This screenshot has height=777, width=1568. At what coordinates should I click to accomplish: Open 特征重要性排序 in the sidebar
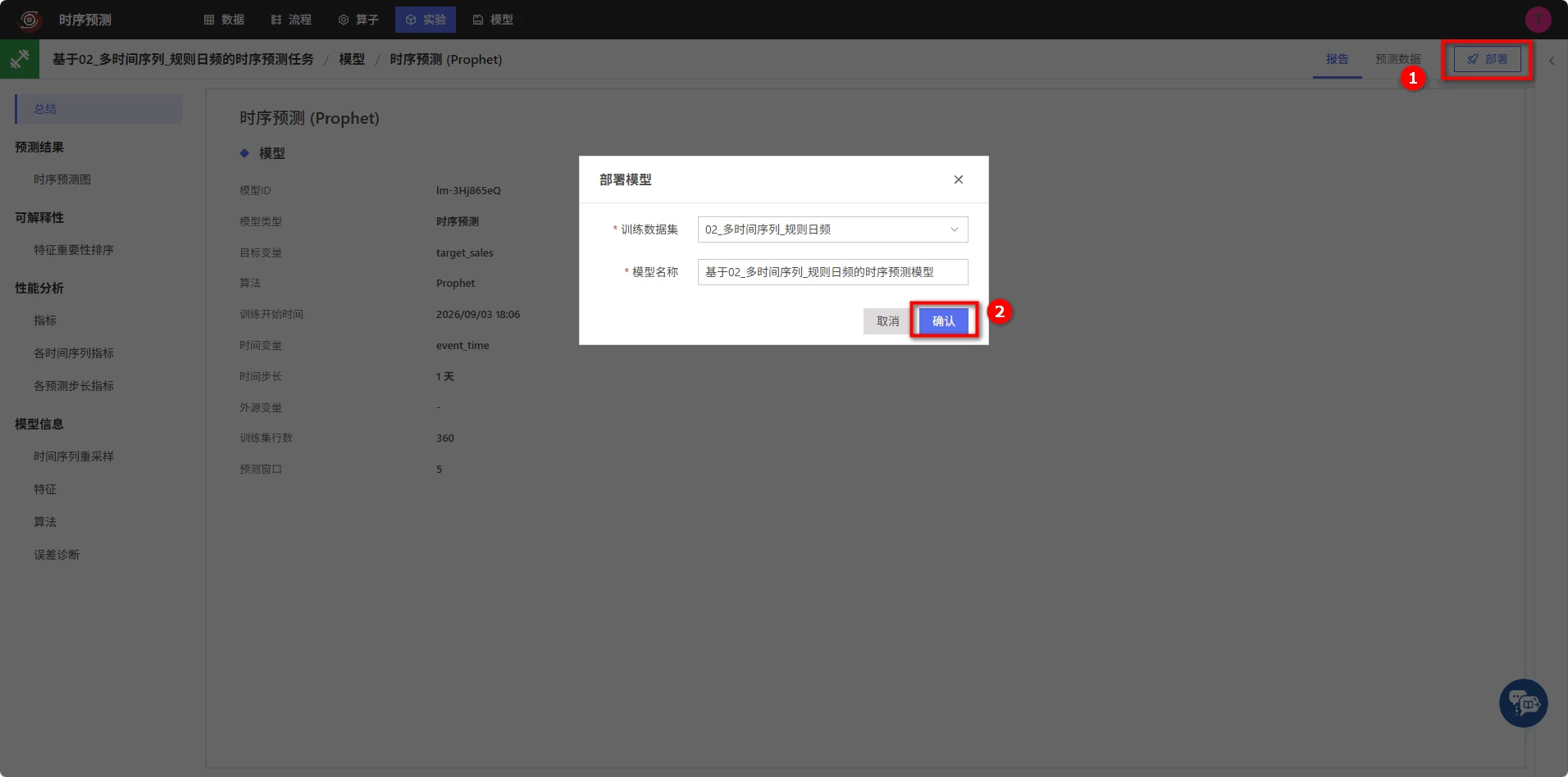(74, 250)
